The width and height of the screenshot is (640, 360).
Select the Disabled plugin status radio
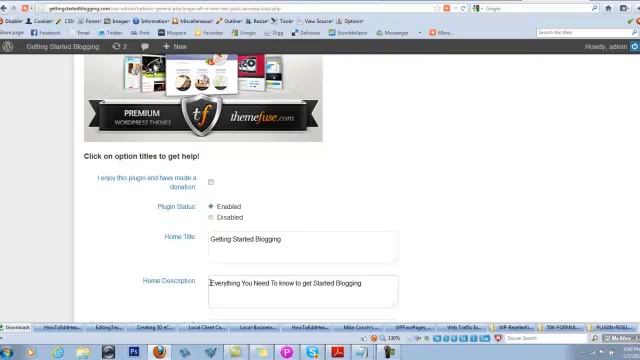211,218
